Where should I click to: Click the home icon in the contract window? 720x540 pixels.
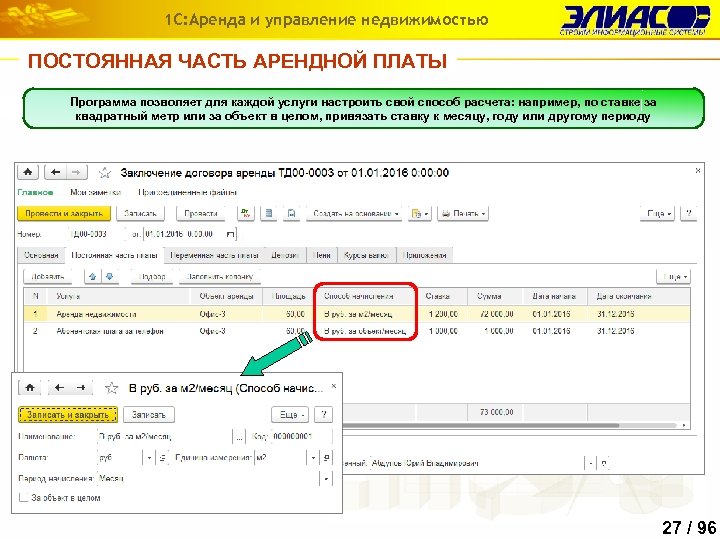(x=28, y=172)
